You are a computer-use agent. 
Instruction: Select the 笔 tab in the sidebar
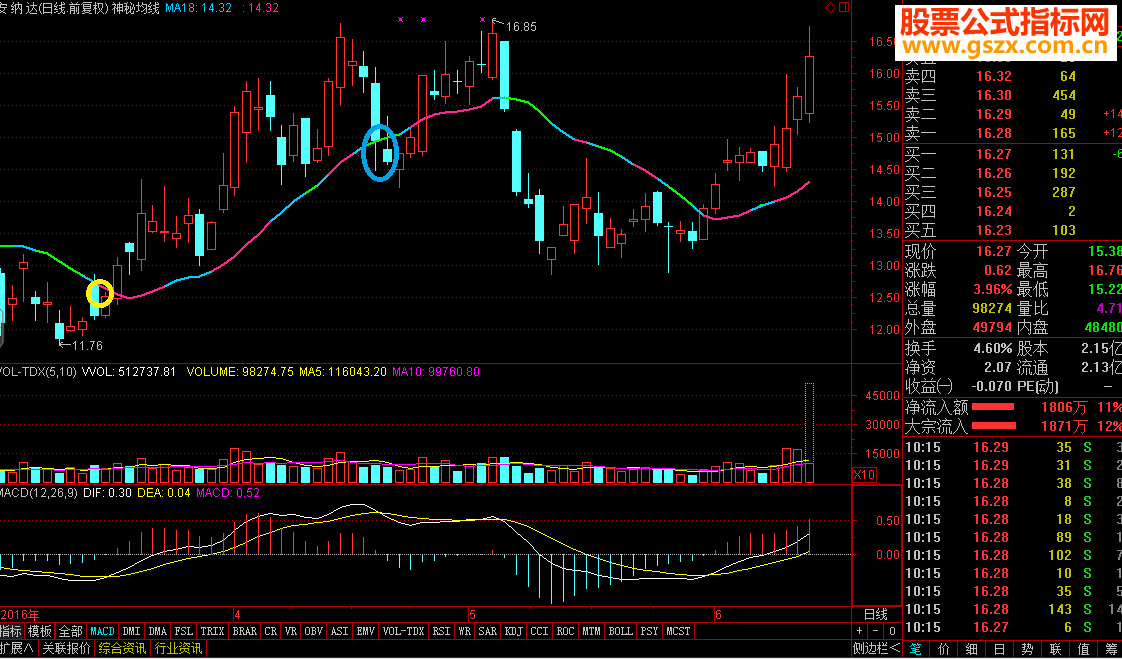pos(916,650)
